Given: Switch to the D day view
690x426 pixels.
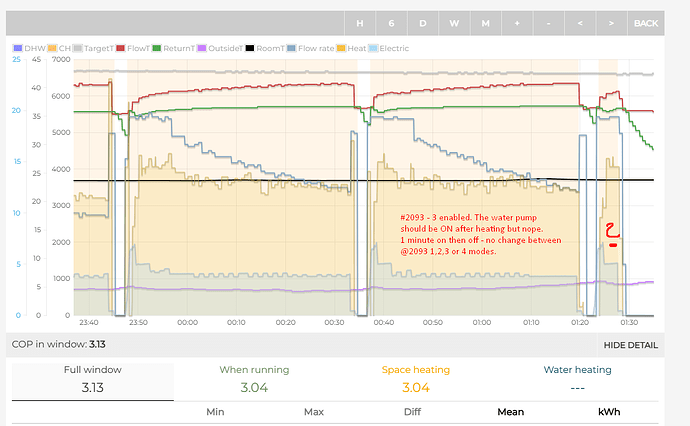Looking at the screenshot, I should tap(423, 23).
